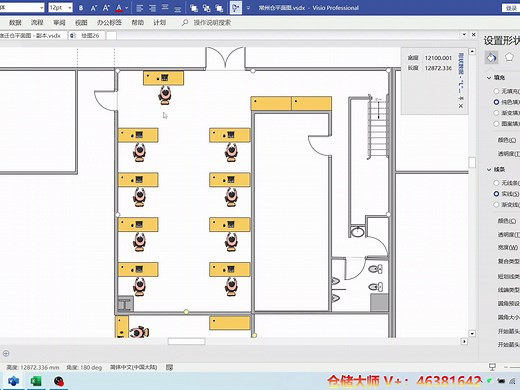Screen dimensions: 520x390
Task: Align text to top
Action: pos(165,7)
